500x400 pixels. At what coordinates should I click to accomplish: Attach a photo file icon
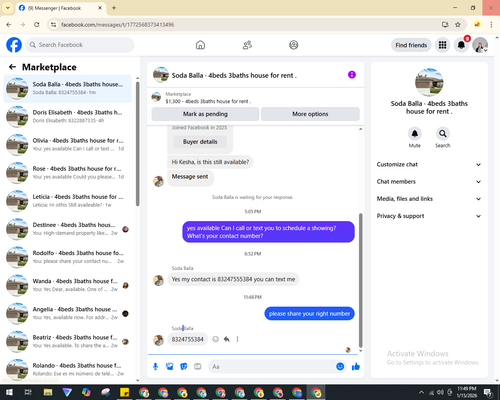(x=170, y=367)
